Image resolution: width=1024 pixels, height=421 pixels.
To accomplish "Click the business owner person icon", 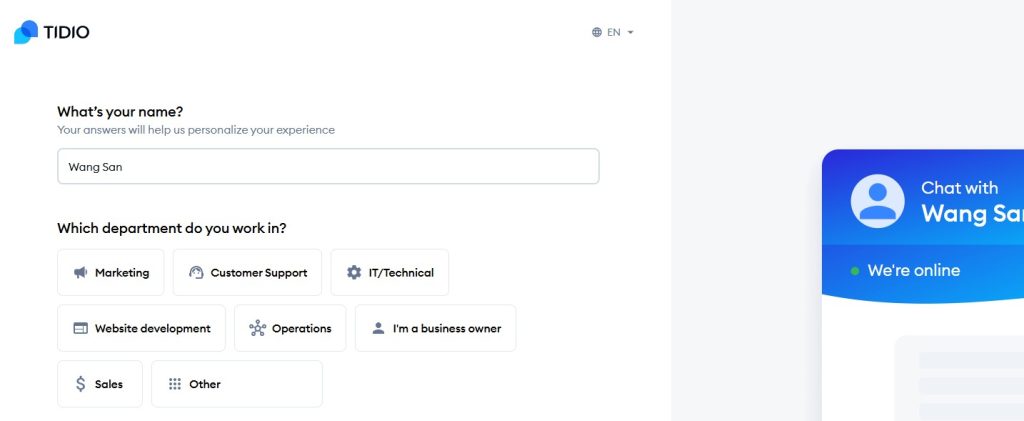I will [378, 329].
